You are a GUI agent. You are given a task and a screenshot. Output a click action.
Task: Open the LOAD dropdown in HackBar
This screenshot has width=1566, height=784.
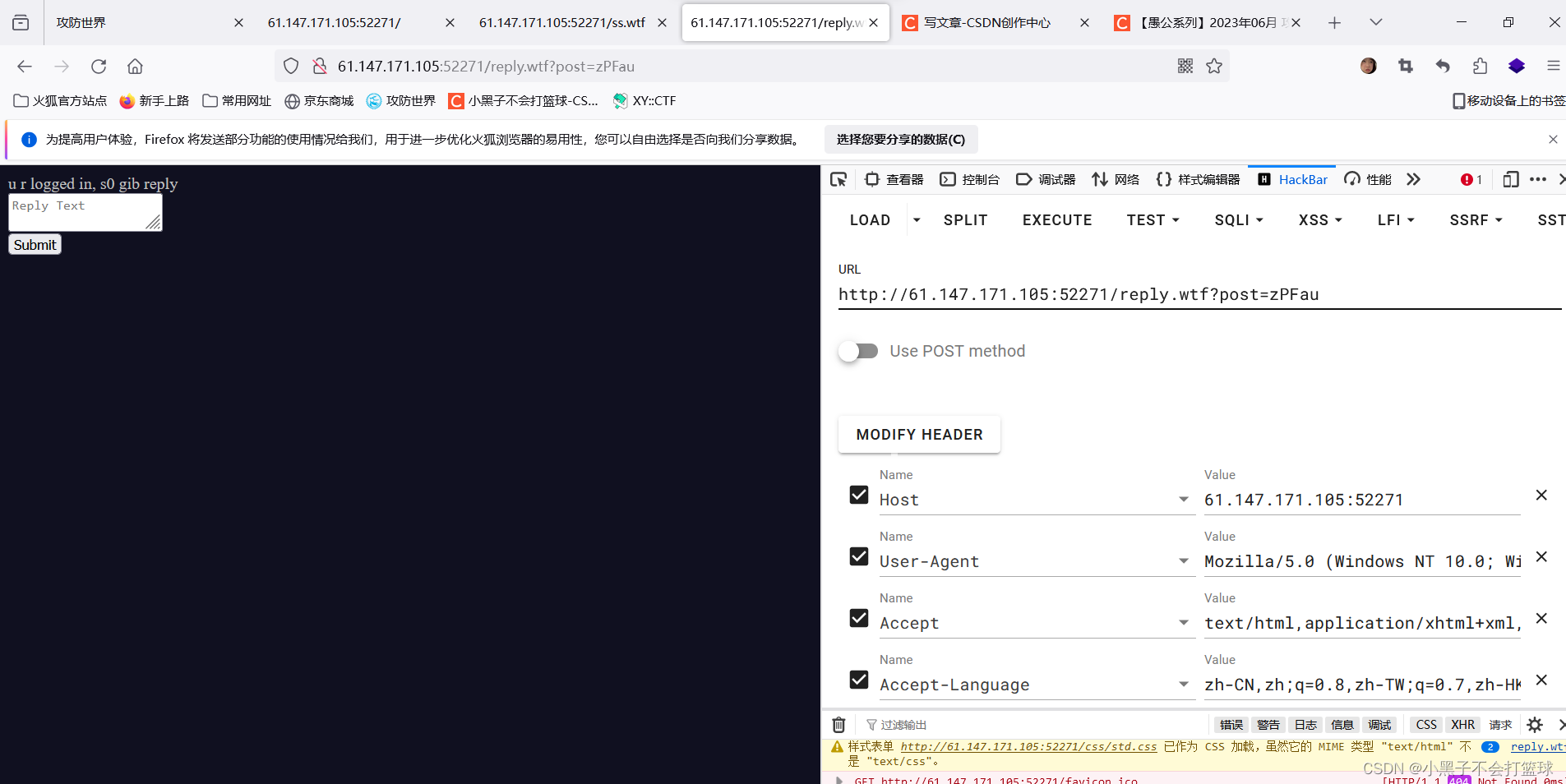pos(916,219)
